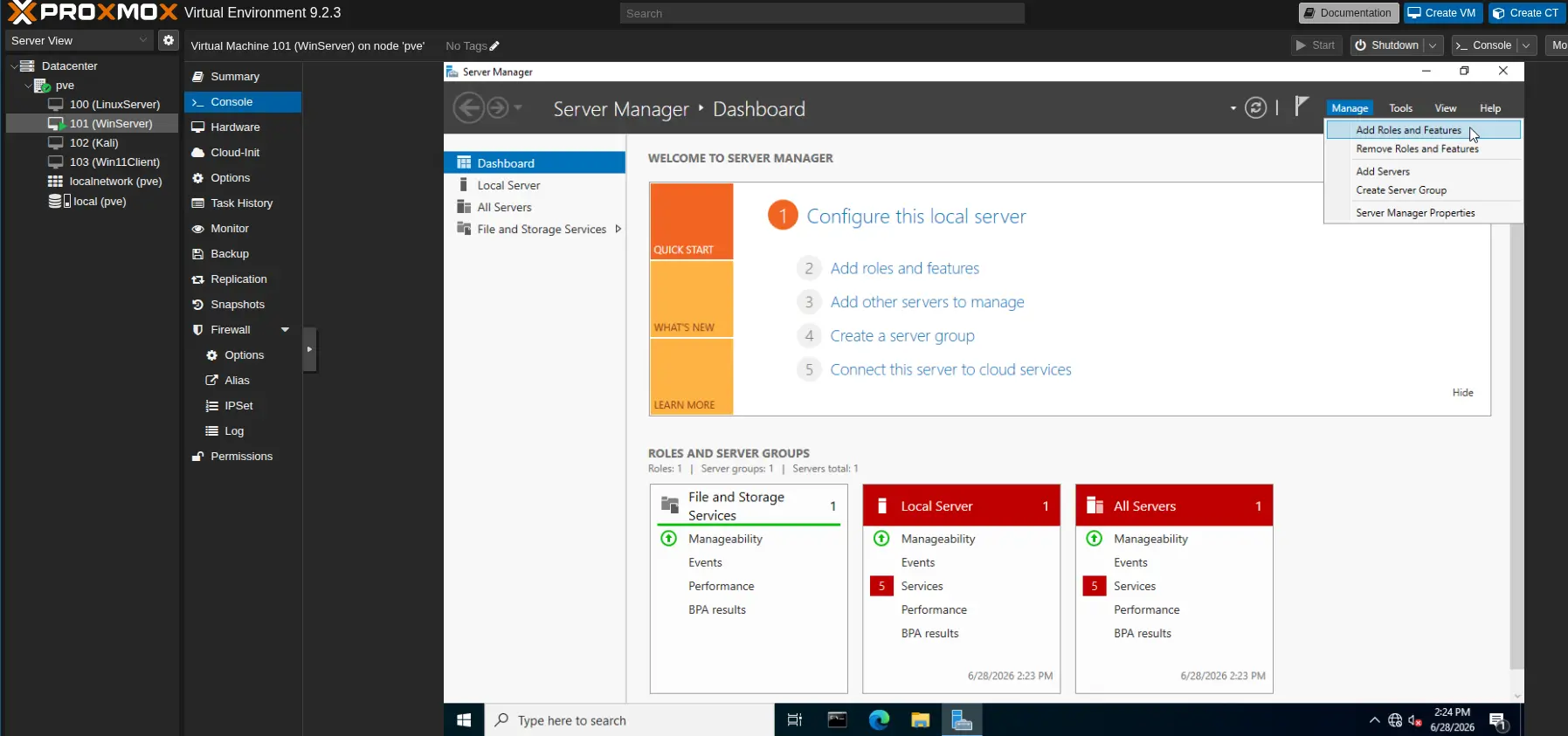
Task: Expand File and Storage Services arrow
Action: click(618, 229)
